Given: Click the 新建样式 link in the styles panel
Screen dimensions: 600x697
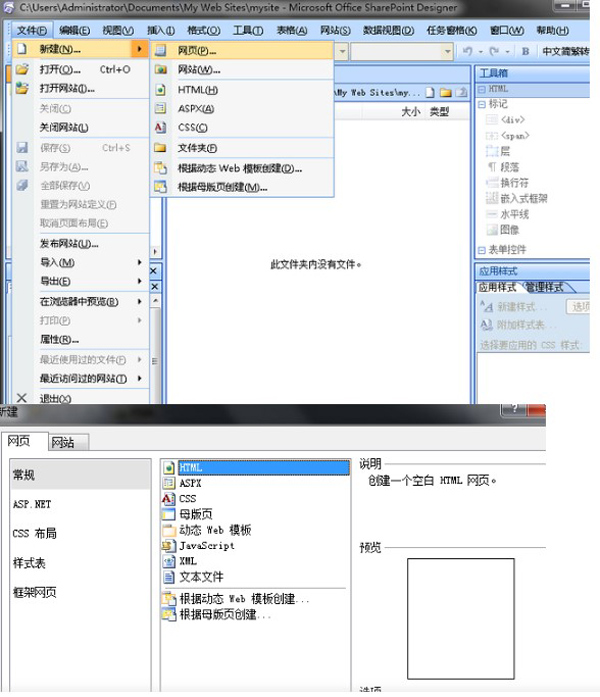Looking at the screenshot, I should coord(522,307).
